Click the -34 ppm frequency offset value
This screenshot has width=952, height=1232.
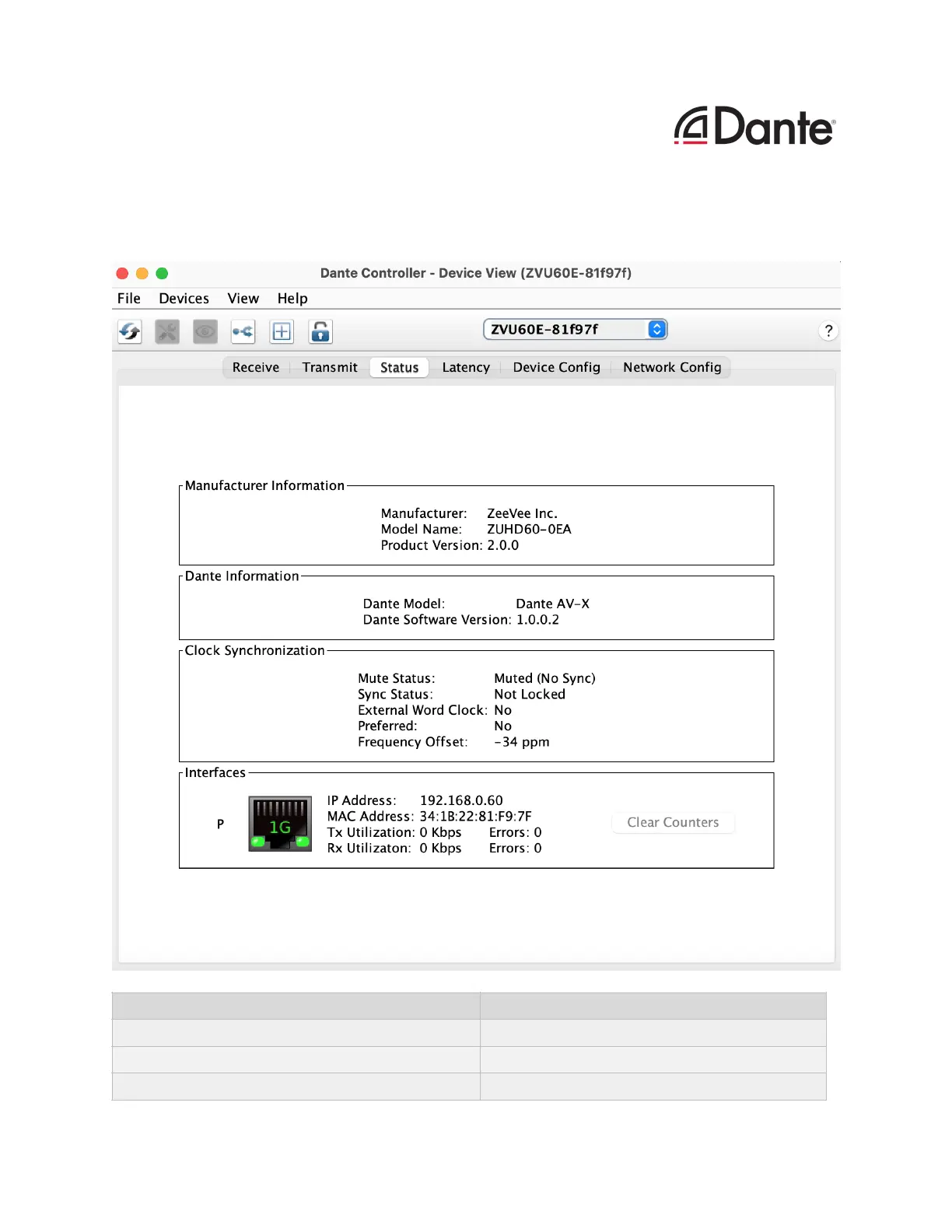click(x=521, y=742)
